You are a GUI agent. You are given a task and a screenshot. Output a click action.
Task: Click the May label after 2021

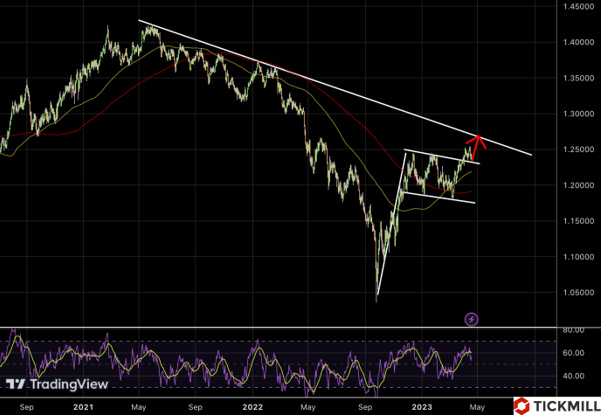tap(138, 407)
